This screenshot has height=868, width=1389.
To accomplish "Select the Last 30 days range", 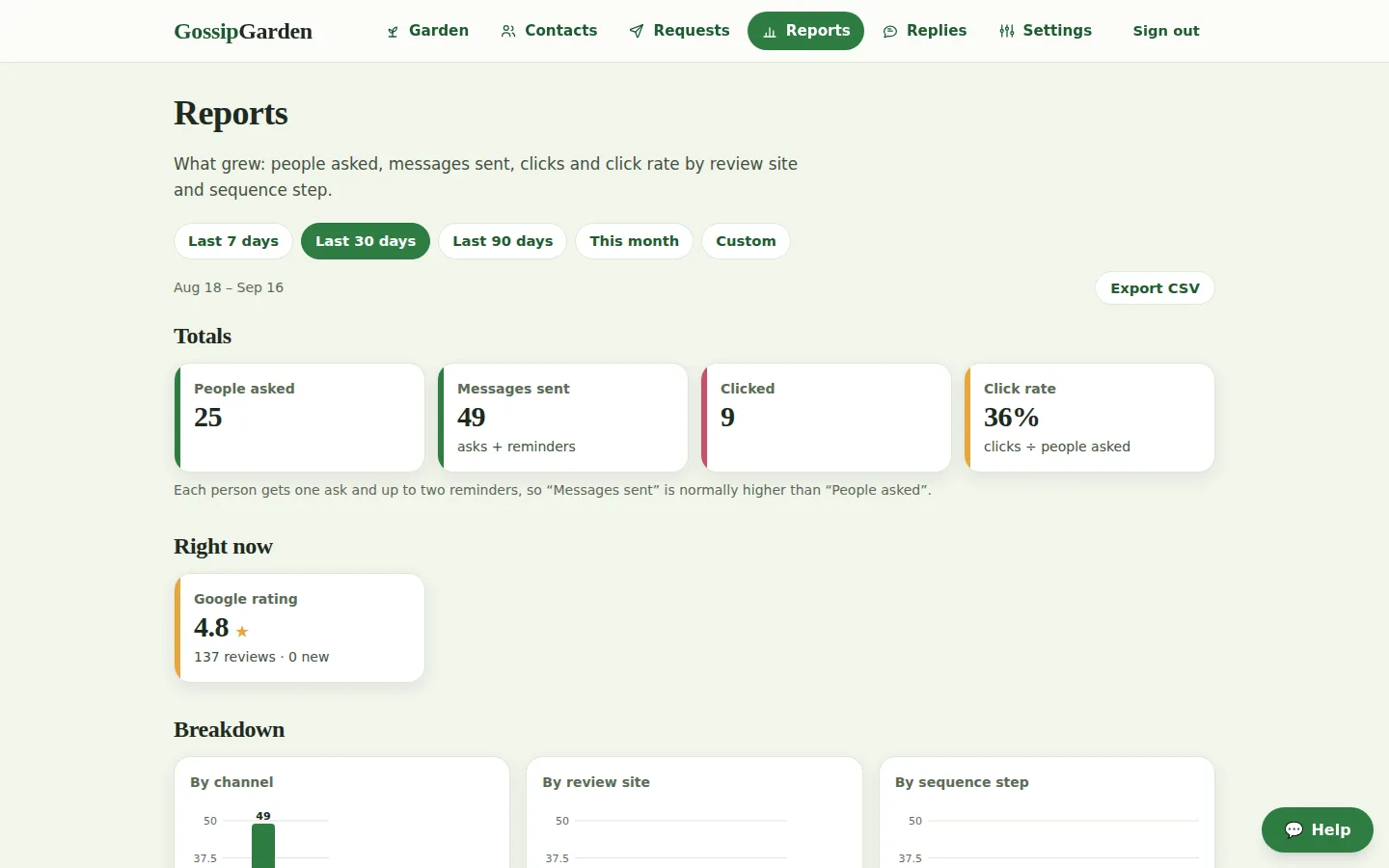I will point(366,241).
